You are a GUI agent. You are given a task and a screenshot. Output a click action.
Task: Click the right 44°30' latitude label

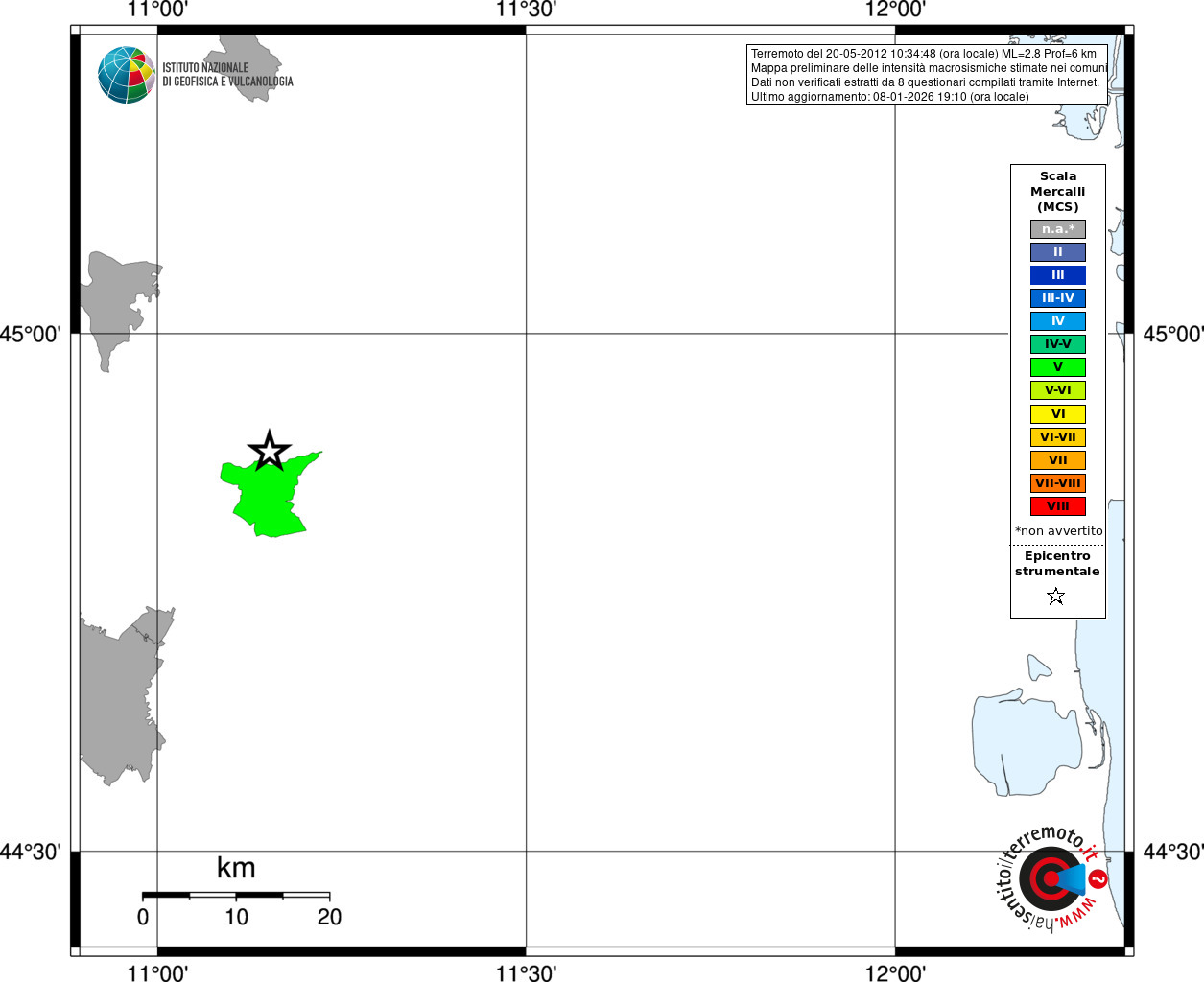coord(1173,852)
